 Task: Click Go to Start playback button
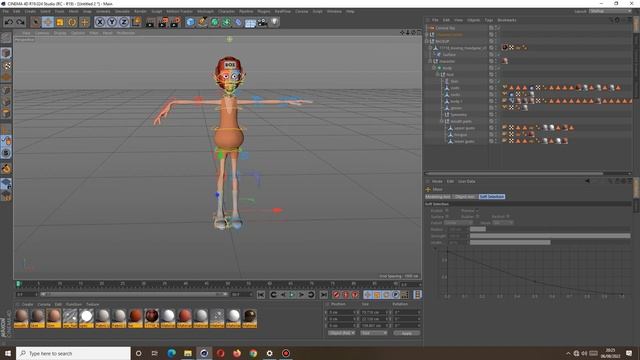pyautogui.click(x=261, y=295)
